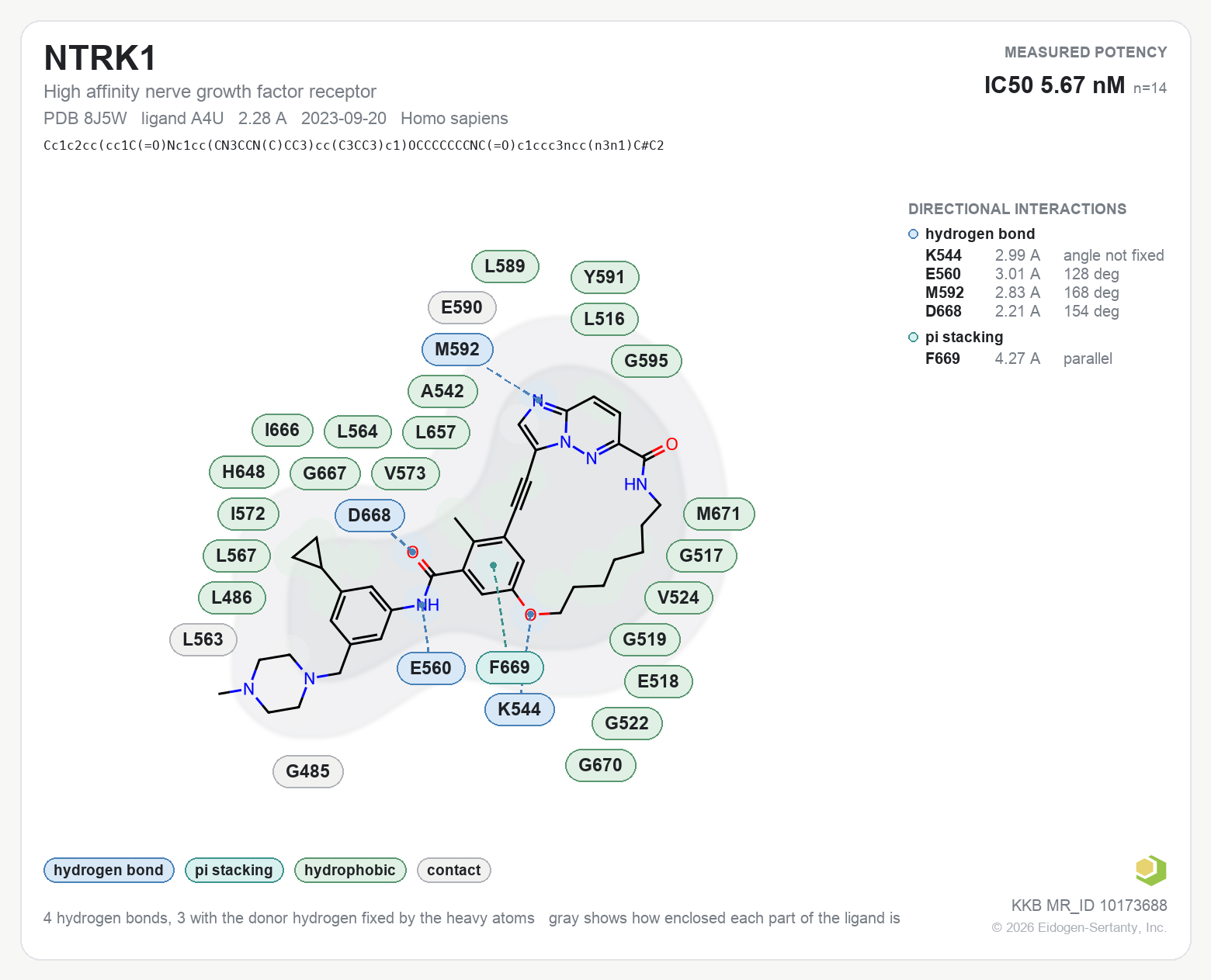This screenshot has height=980, width=1211.
Task: Click the red carbonyl O atom near D668
Action: 412,552
